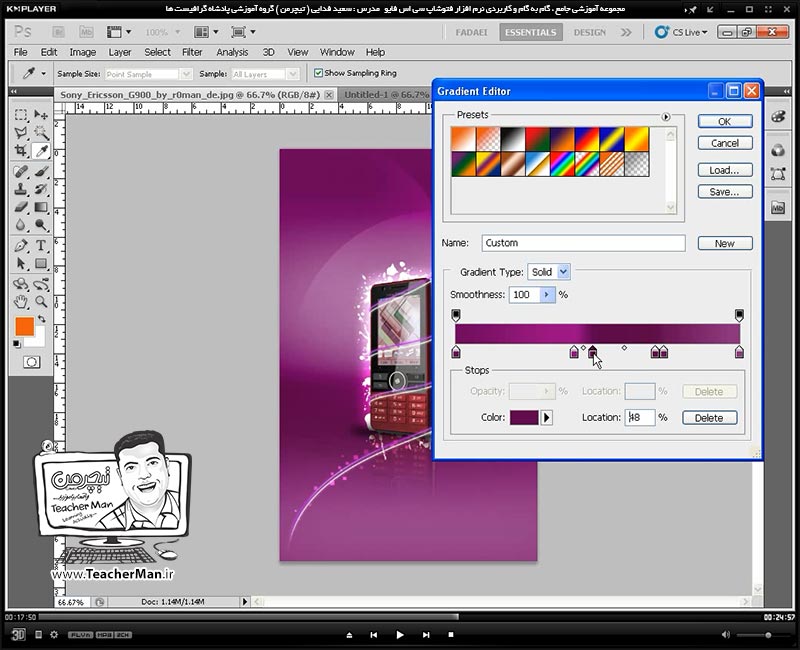Select the History Brush tool
800x650 pixels.
pos(41,189)
